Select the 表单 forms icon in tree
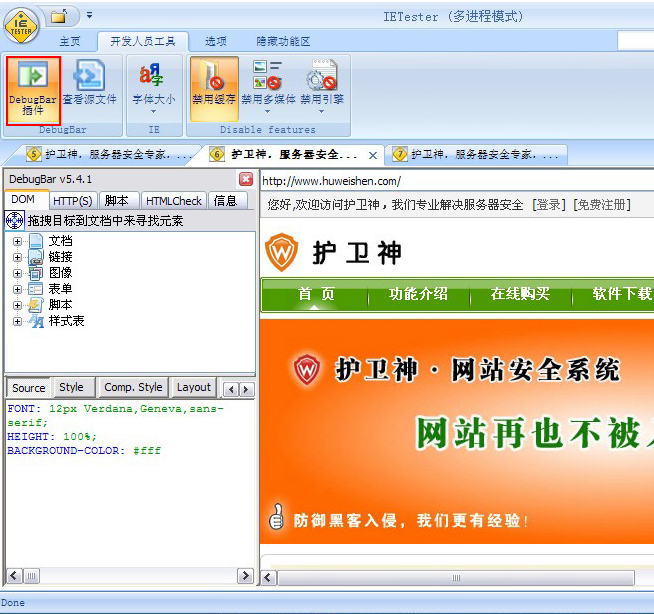The height and width of the screenshot is (614, 654). pyautogui.click(x=36, y=289)
